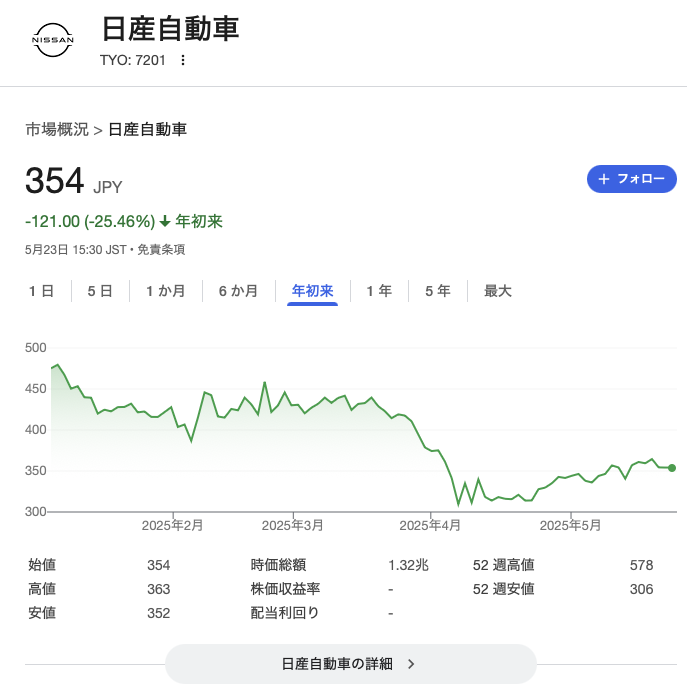Click the 500 y-axis label
The width and height of the screenshot is (687, 694).
point(35,347)
